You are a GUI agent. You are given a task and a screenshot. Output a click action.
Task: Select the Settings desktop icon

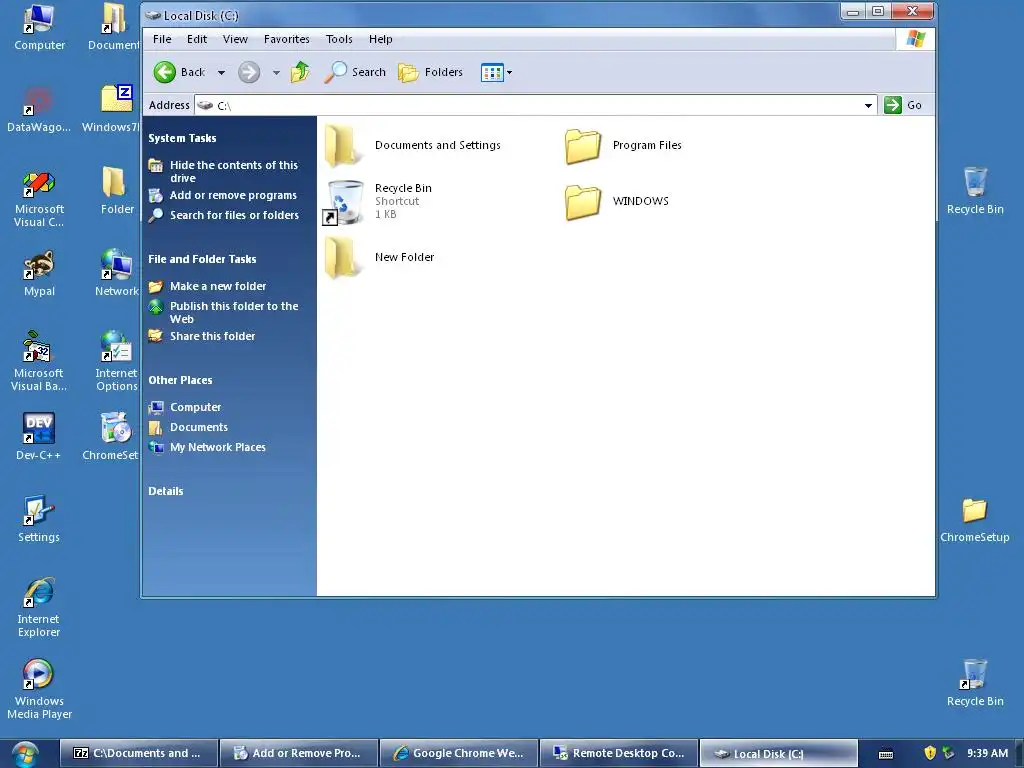39,519
